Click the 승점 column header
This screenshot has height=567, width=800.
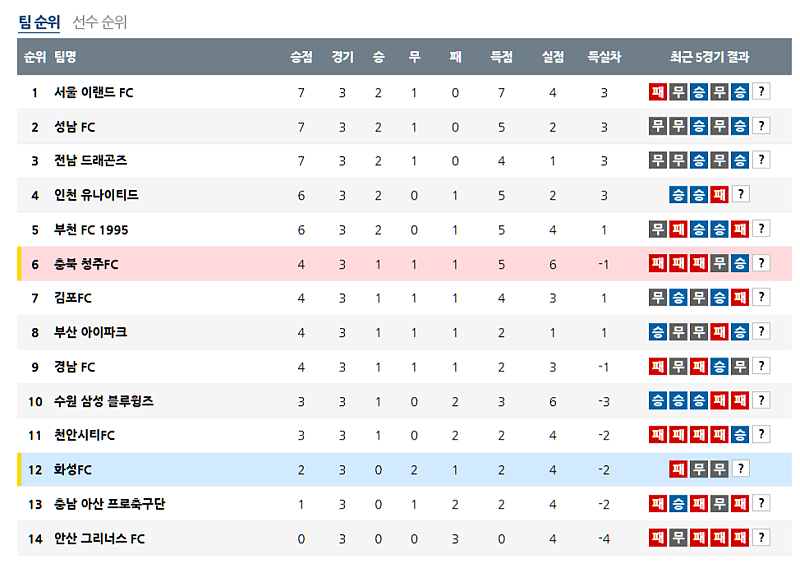pos(301,57)
